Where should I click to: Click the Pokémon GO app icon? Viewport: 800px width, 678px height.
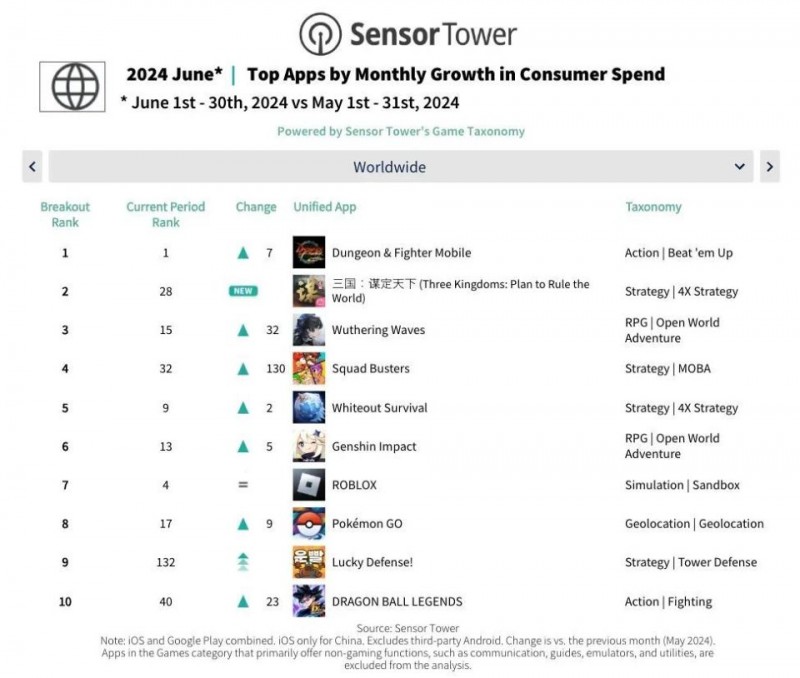[308, 523]
